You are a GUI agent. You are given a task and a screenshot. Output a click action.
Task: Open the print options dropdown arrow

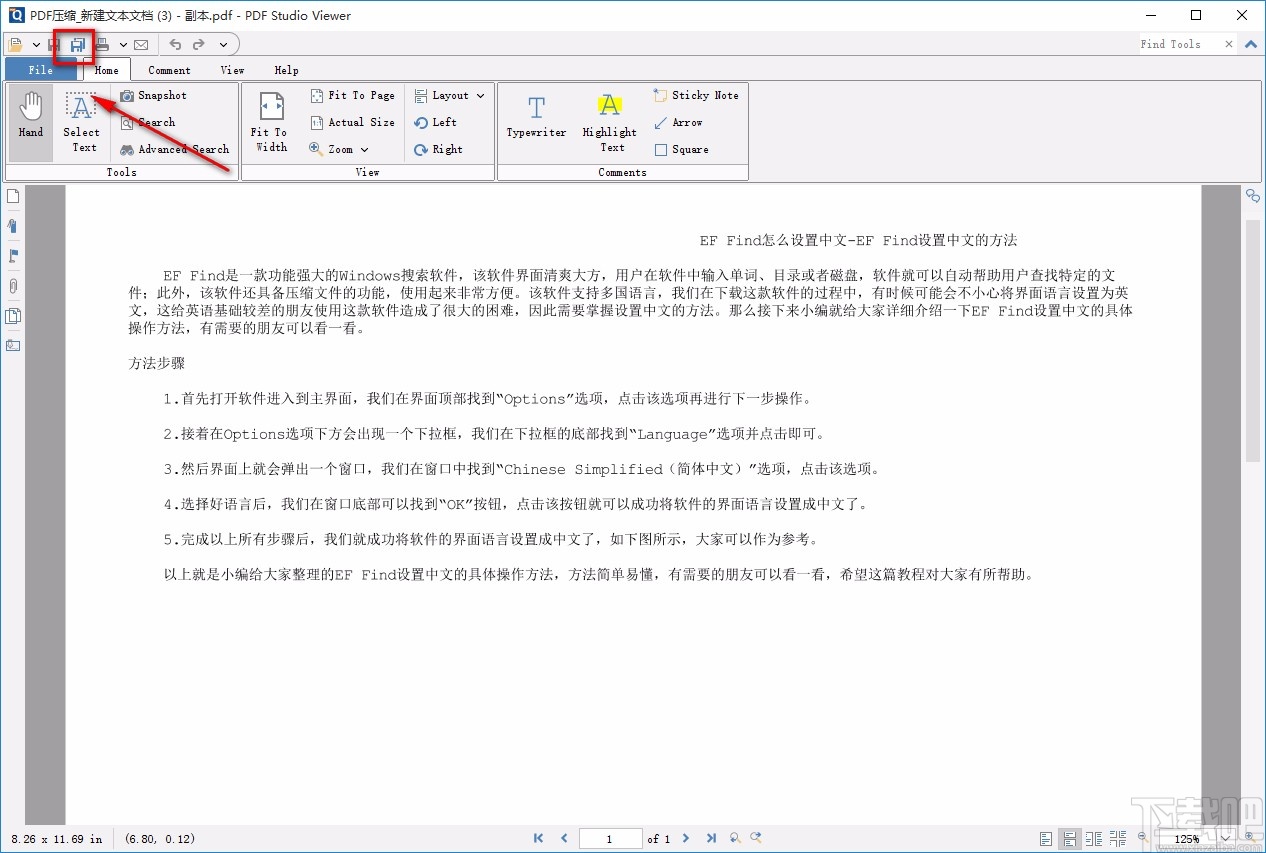pos(123,45)
